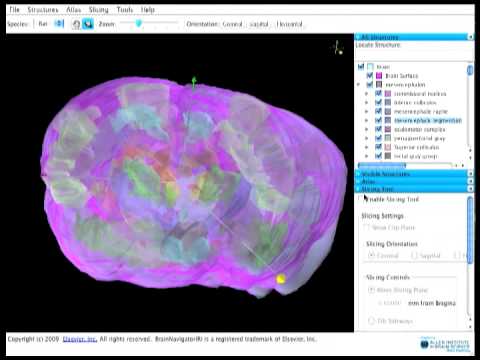Viewport: 480px width, 360px height.
Task: Expand the mesencephalic raphe tree node
Action: click(x=367, y=111)
